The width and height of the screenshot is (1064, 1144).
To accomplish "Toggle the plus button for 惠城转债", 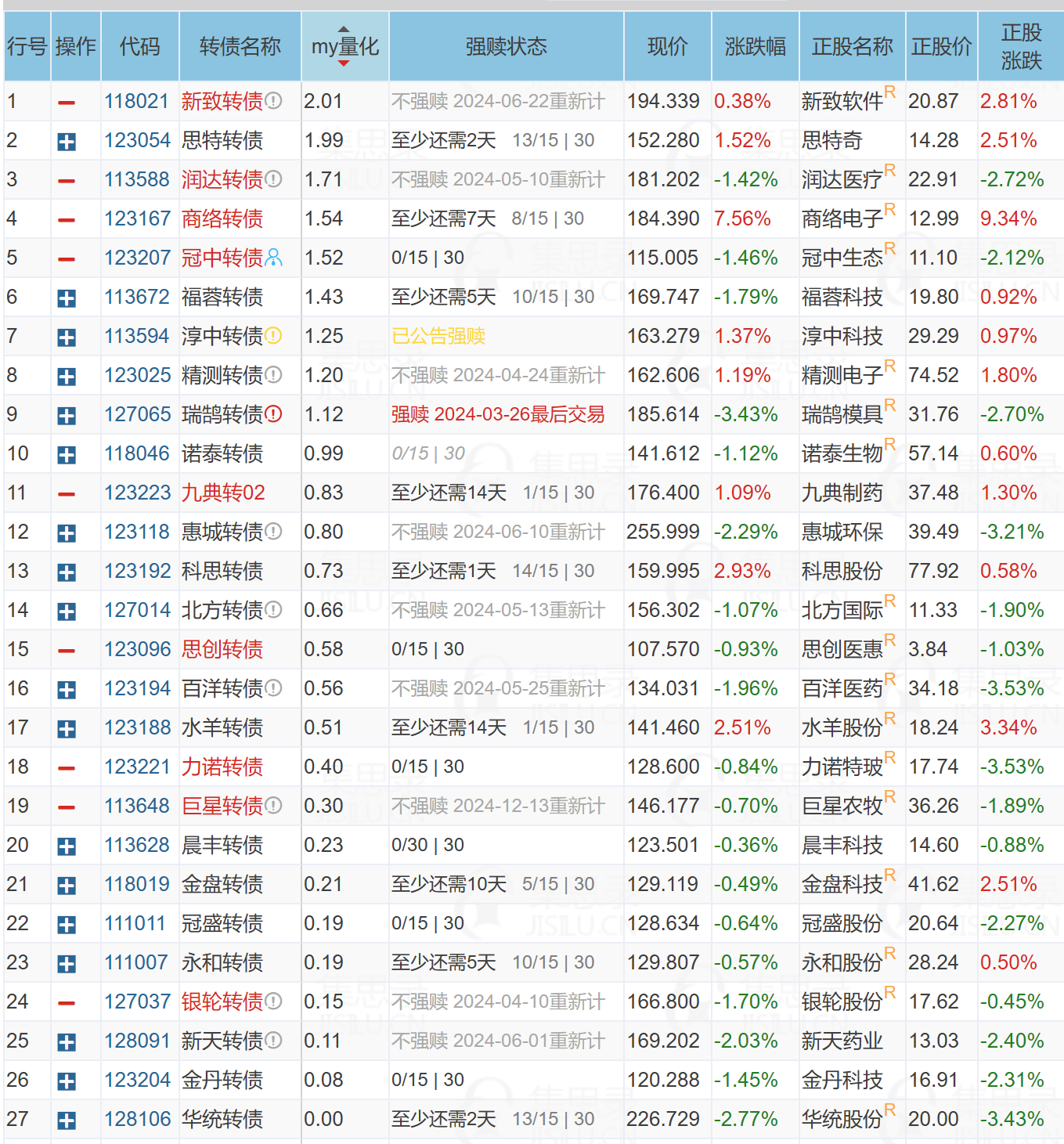I will tap(67, 533).
